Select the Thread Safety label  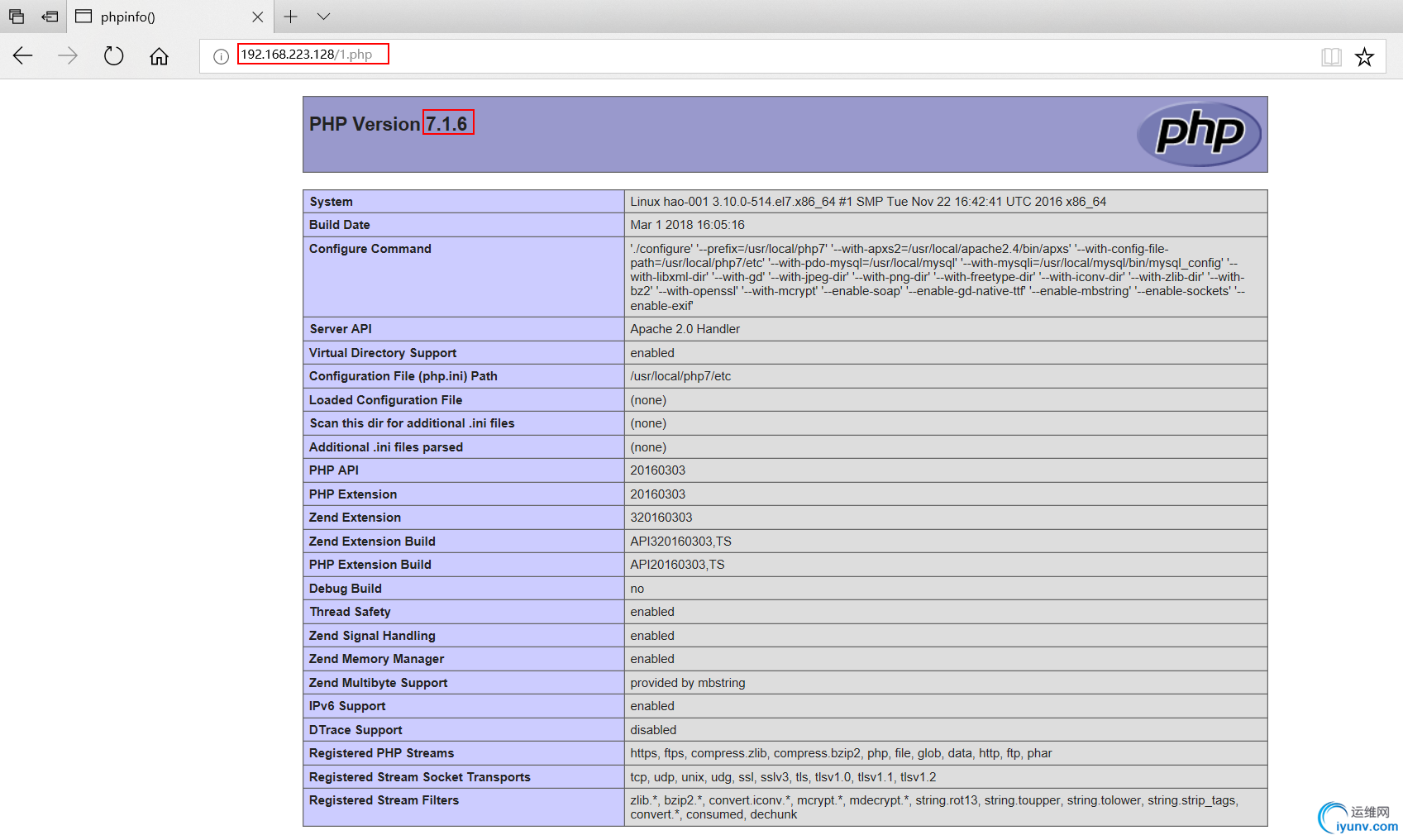350,612
